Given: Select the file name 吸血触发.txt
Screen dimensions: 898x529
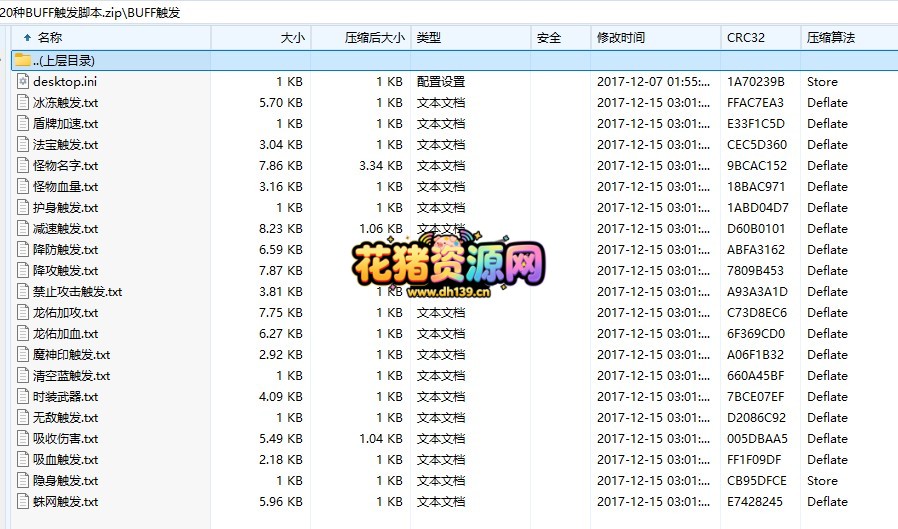Looking at the screenshot, I should (x=65, y=460).
